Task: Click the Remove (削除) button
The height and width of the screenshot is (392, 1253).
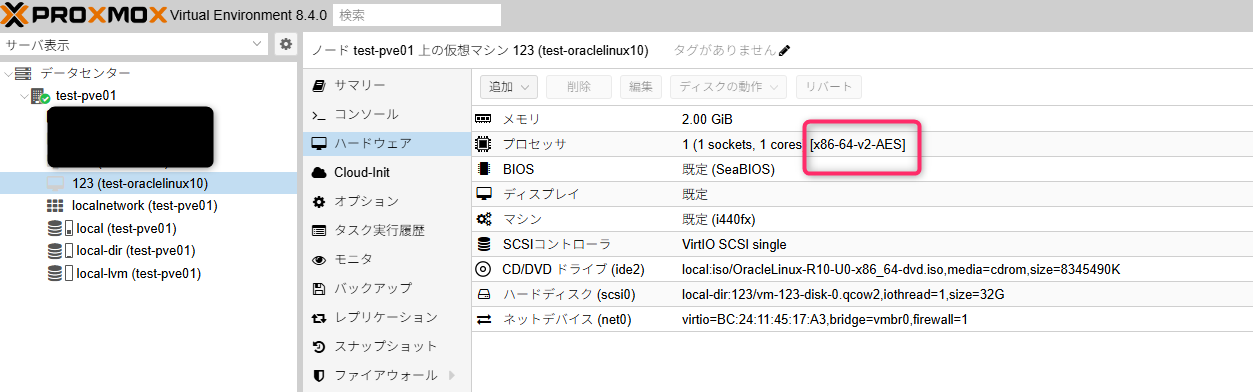Action: coord(578,87)
